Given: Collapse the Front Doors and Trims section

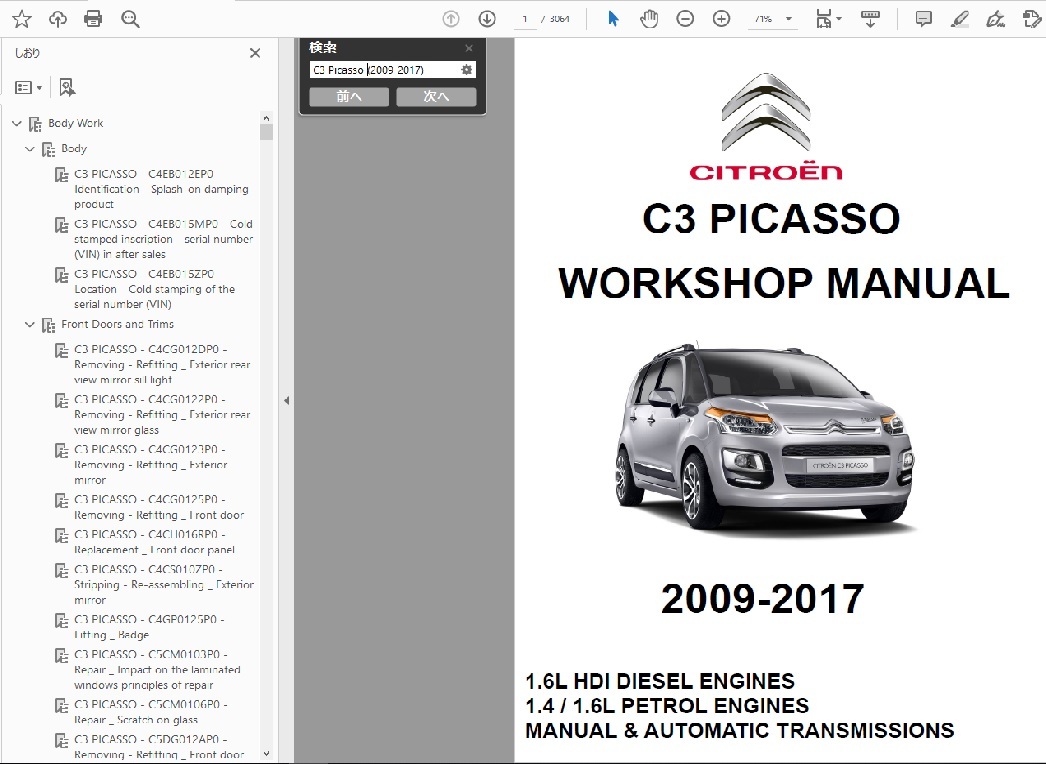Looking at the screenshot, I should pos(29,324).
